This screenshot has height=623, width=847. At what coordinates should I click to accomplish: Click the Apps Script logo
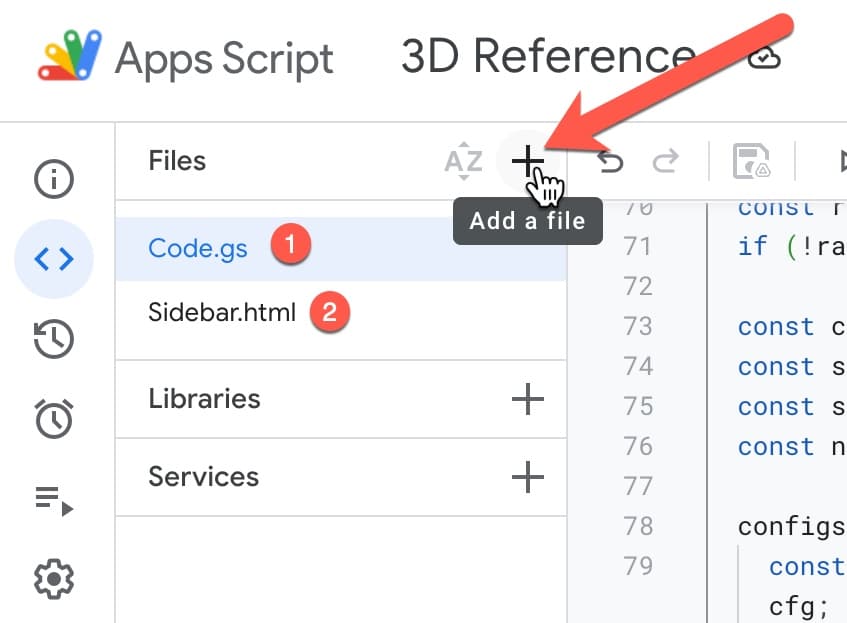click(x=69, y=55)
